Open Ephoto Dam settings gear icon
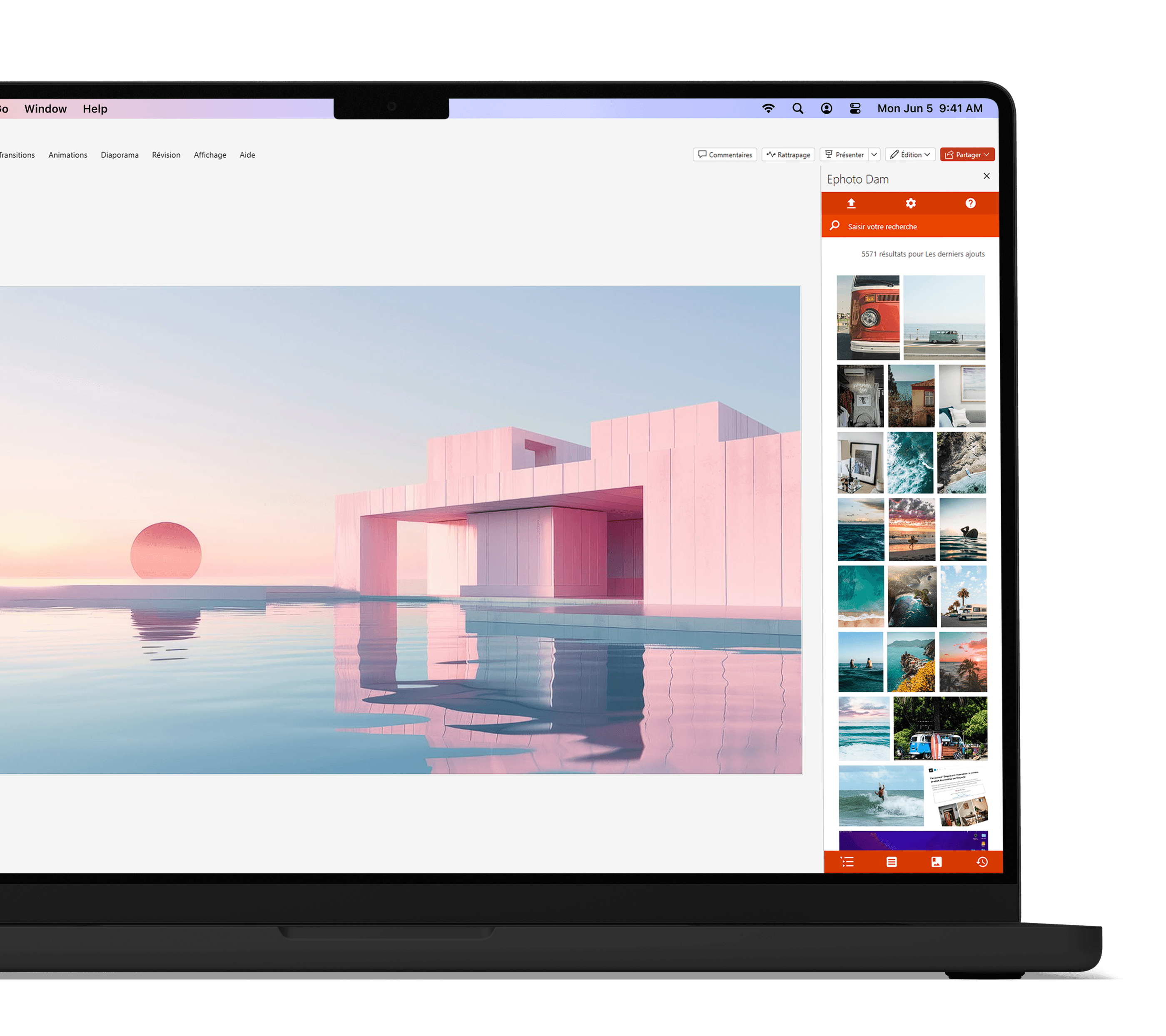1166x1036 pixels. coord(910,204)
